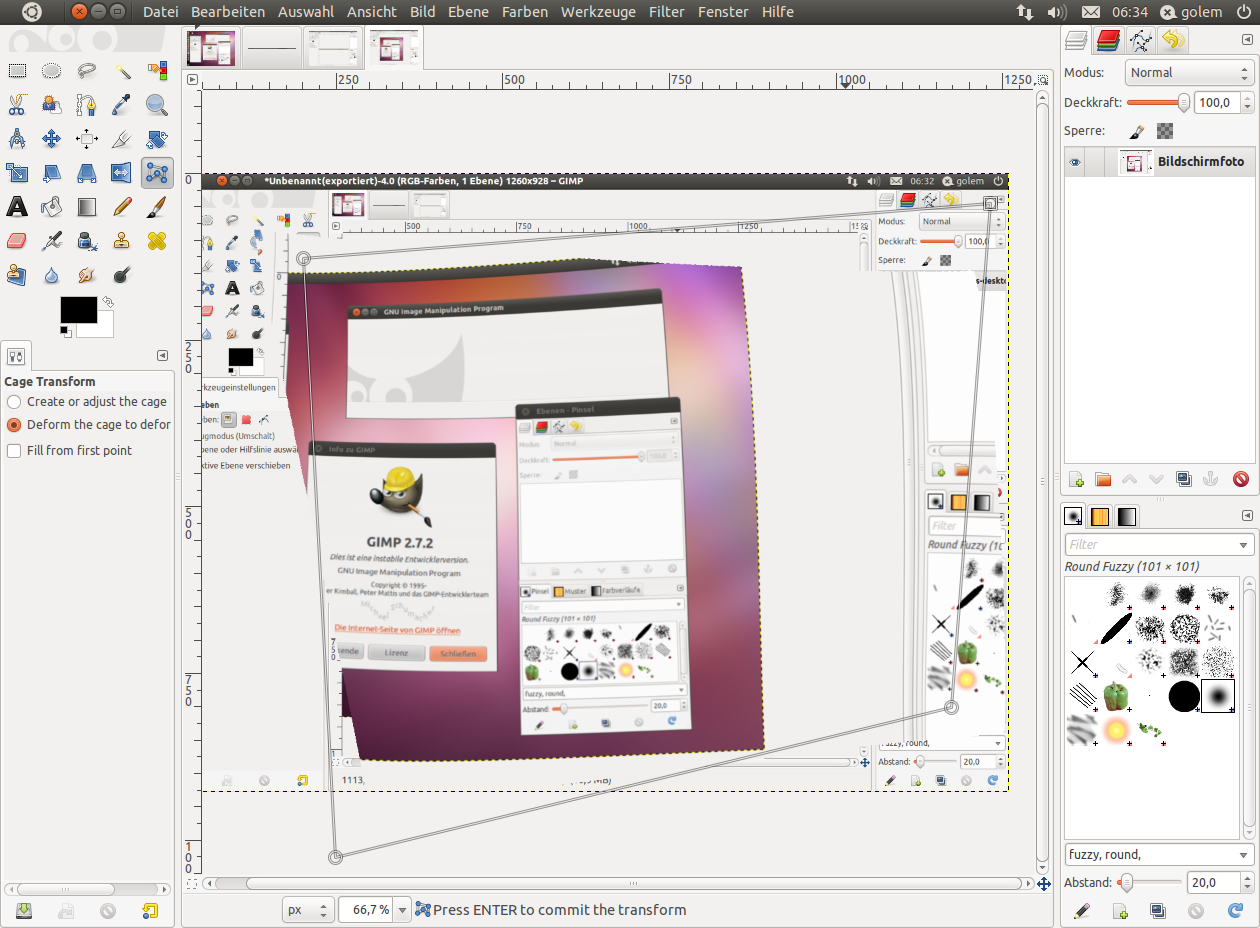Open the zoom percentage dropdown in the statusbar
The height and width of the screenshot is (928, 1260).
[x=400, y=910]
